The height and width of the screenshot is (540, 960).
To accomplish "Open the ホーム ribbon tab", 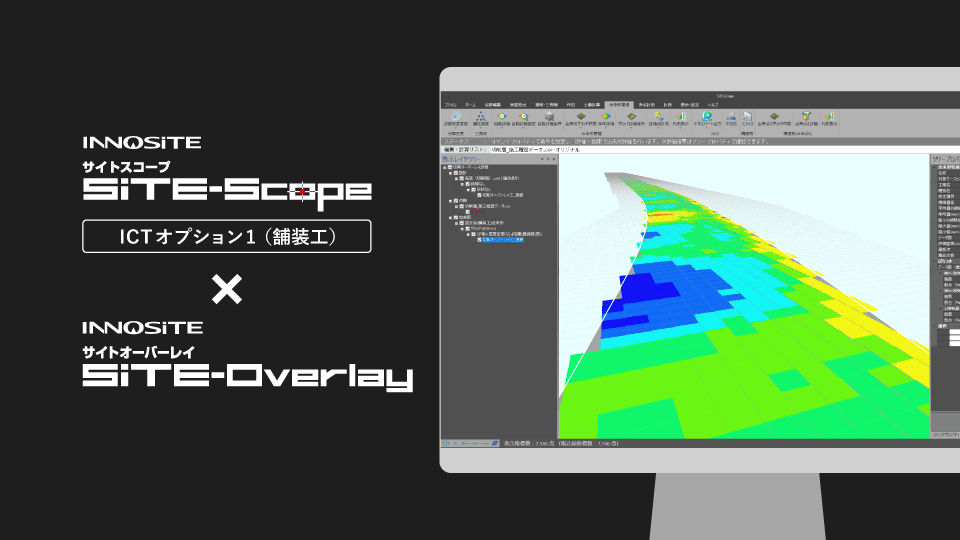I will pyautogui.click(x=470, y=104).
